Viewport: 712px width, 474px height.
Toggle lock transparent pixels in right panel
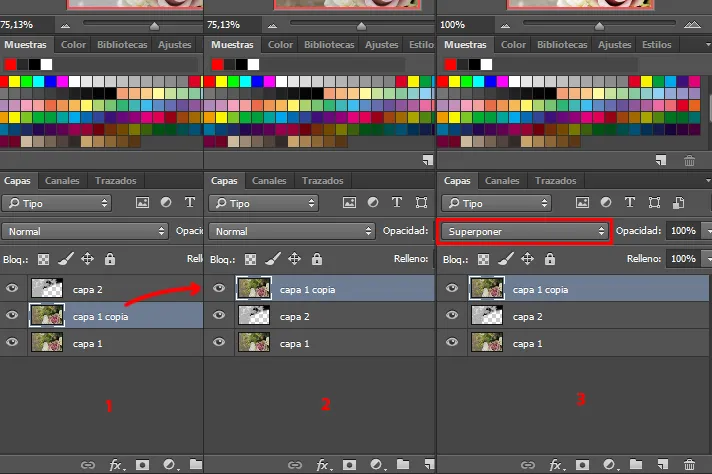(484, 259)
